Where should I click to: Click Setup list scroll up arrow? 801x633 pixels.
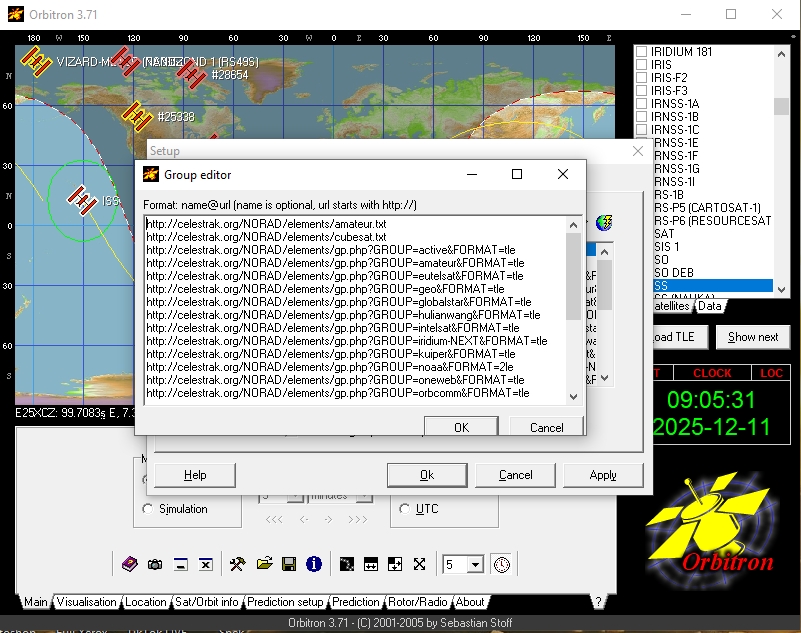[605, 251]
